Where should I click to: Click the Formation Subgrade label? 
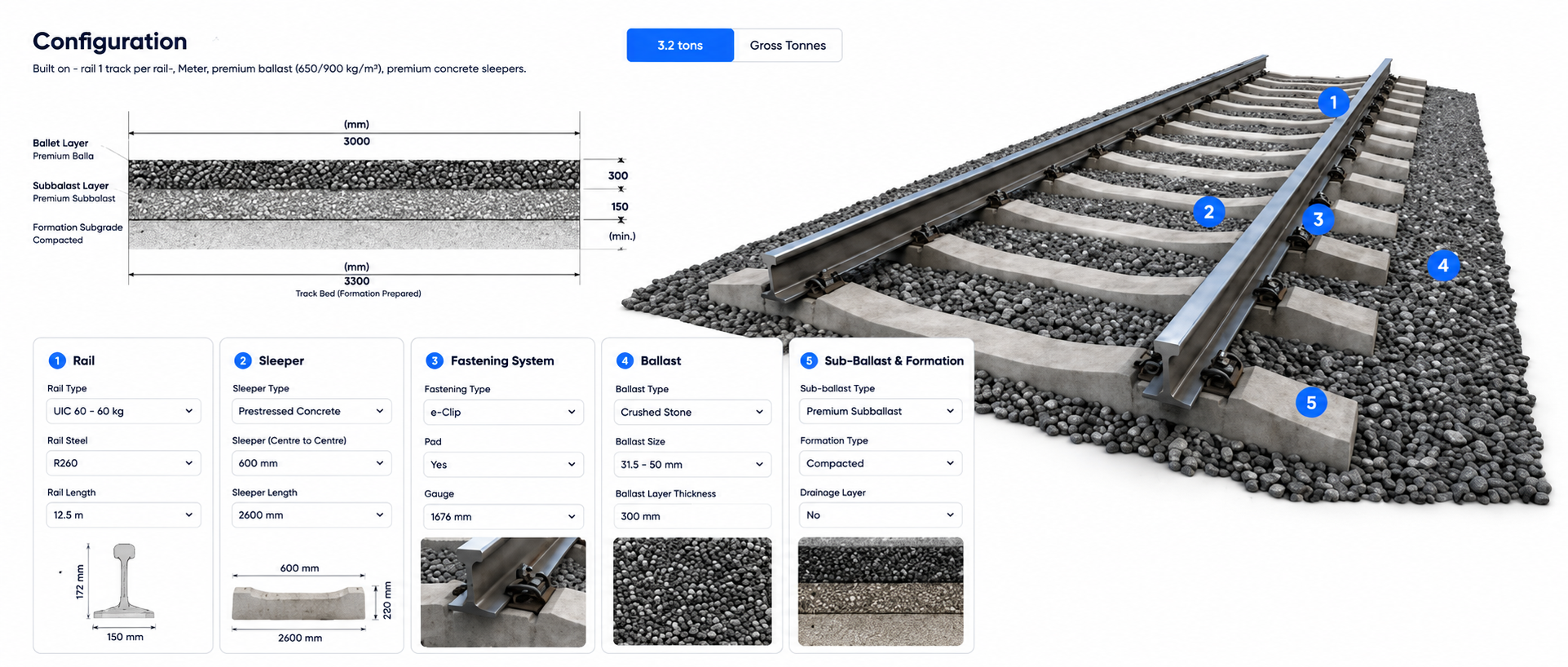coord(77,227)
